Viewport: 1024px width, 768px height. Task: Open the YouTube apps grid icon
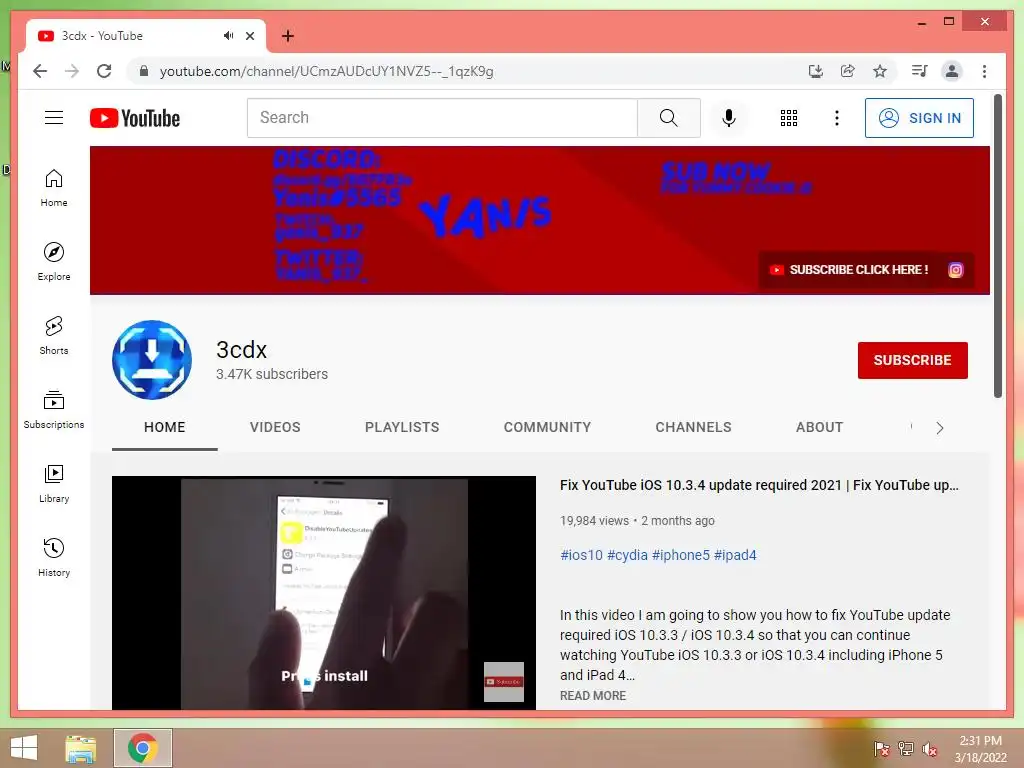click(x=789, y=118)
